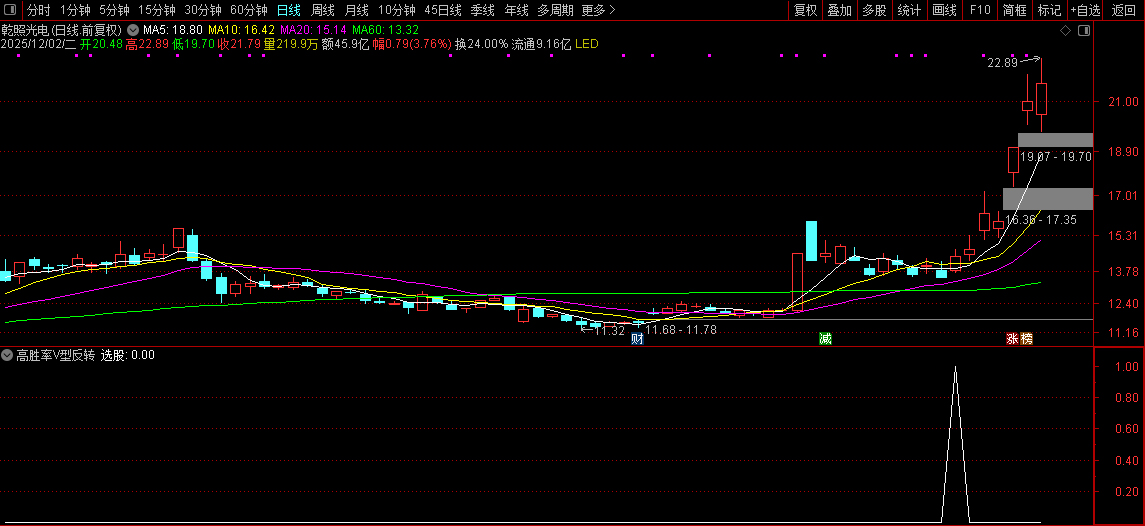Toggle the 简框 simple frame mode
Viewport: 1145px width, 526px height.
(1015, 10)
